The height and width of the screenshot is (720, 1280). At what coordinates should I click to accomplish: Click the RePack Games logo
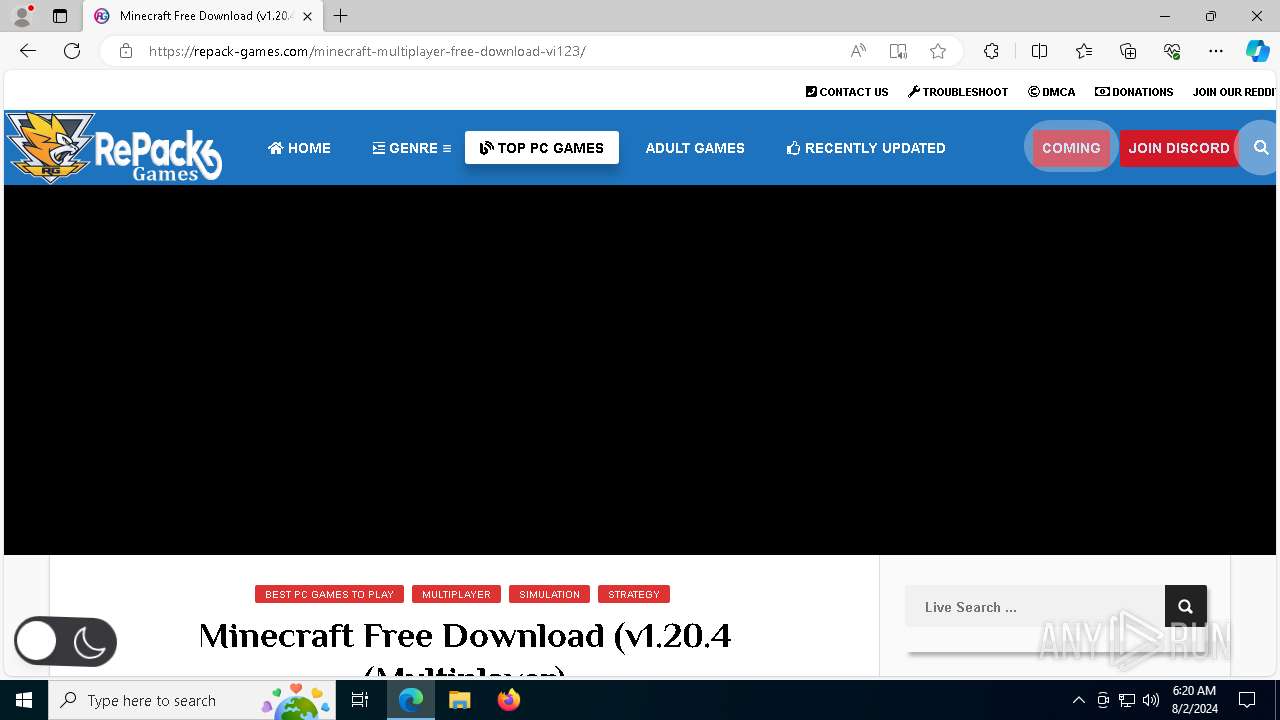113,147
